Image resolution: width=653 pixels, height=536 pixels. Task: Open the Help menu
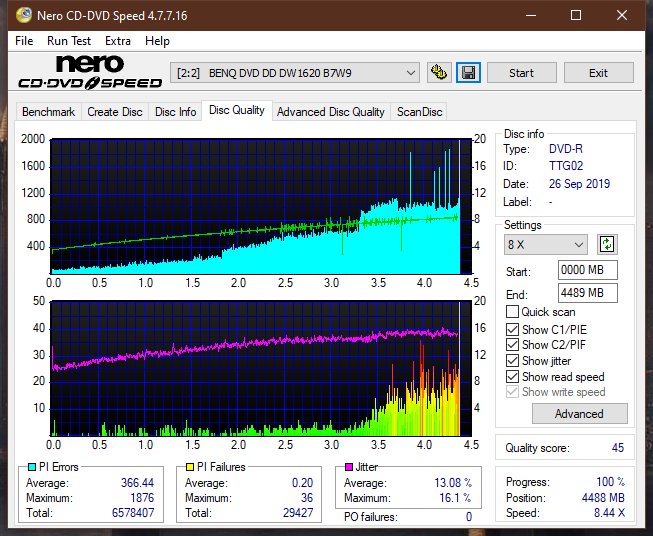157,41
